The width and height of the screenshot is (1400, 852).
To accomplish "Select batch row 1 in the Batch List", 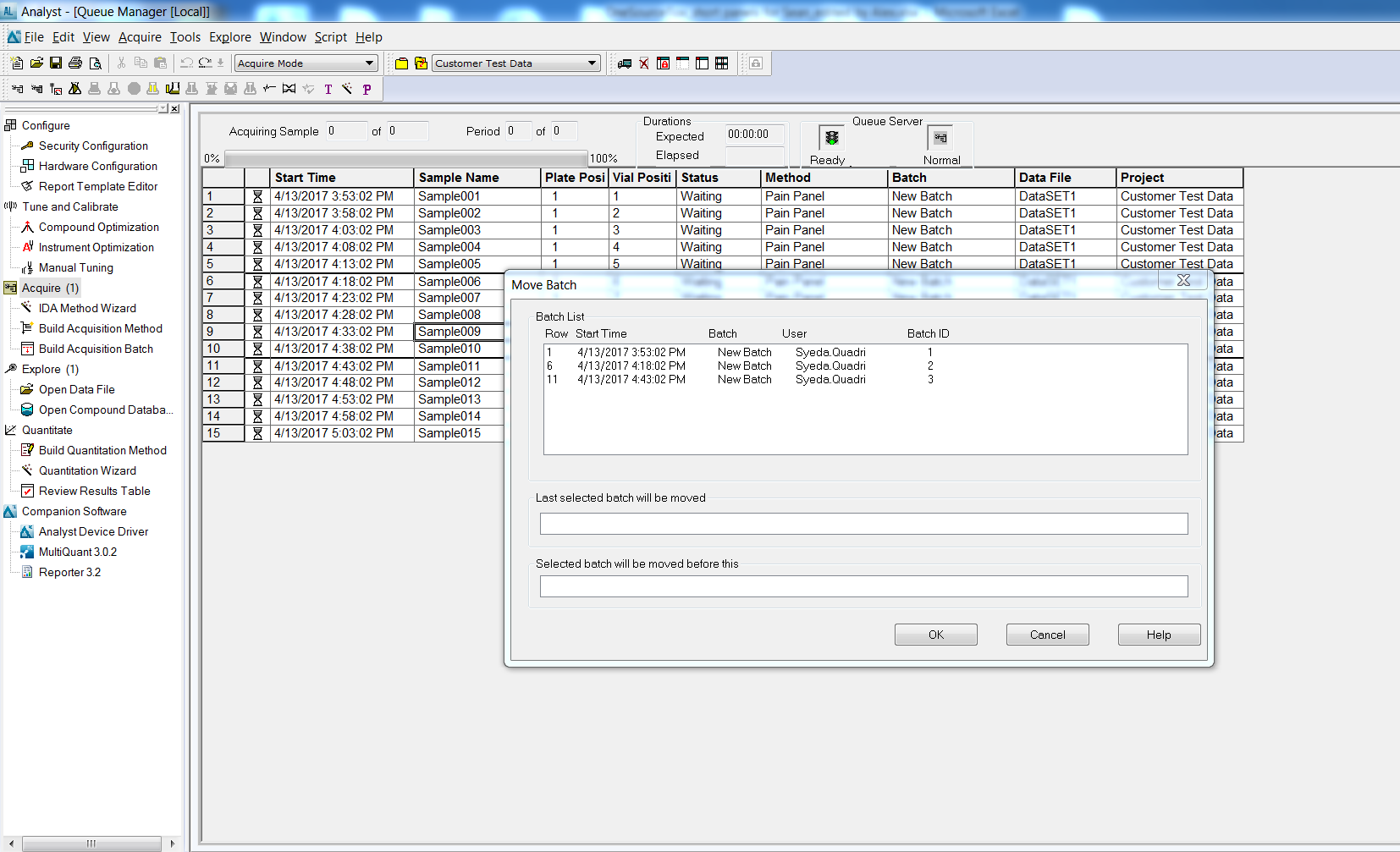I will click(865, 352).
